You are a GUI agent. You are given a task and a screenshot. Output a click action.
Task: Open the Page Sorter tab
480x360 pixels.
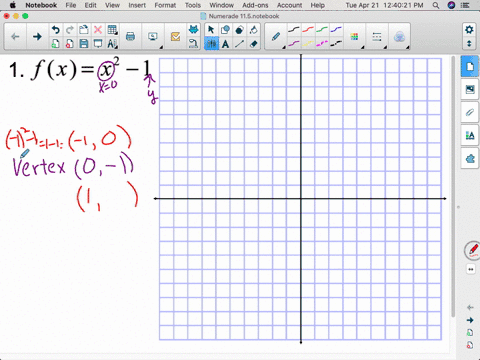pos(470,66)
